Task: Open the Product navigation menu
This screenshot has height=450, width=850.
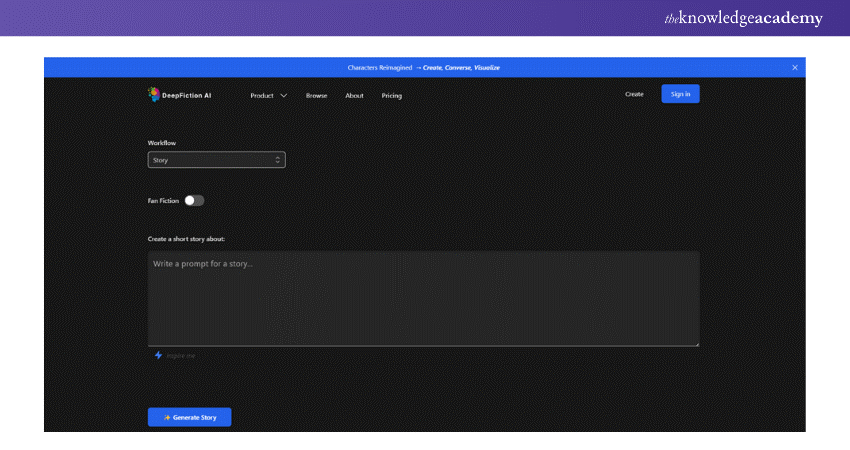Action: [x=262, y=95]
